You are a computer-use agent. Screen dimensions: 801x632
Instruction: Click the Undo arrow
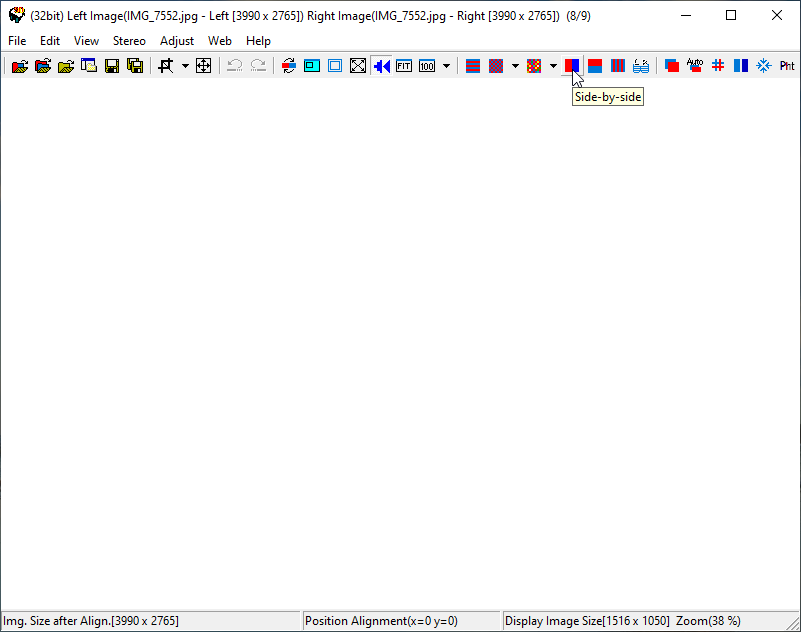pos(234,66)
